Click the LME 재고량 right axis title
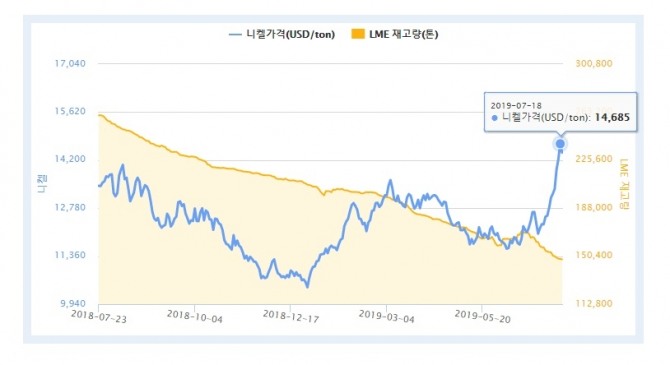This screenshot has height=365, width=670. (625, 184)
